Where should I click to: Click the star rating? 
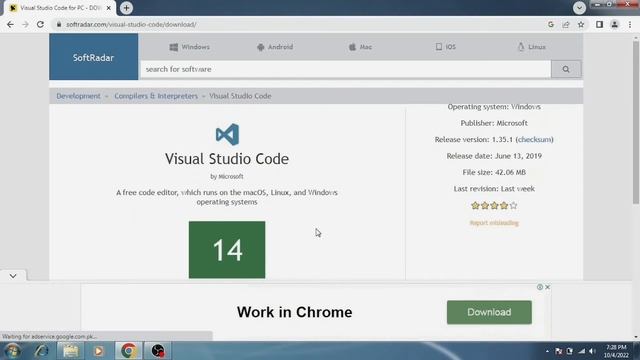[494, 205]
